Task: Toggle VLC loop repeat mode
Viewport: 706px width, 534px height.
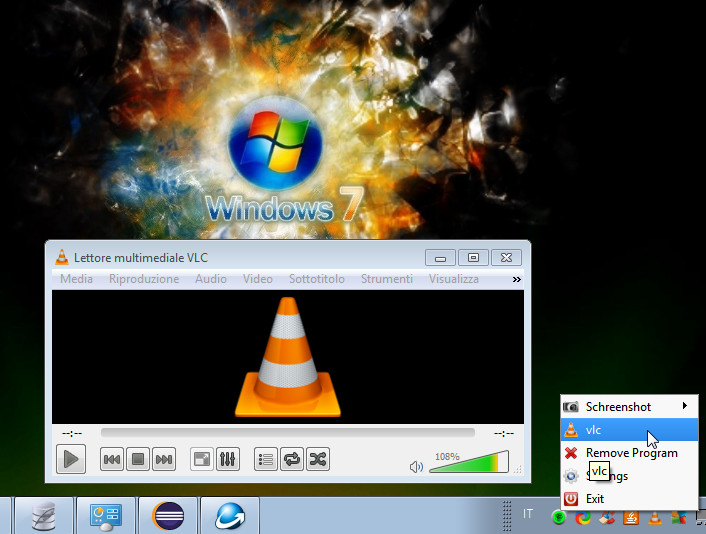Action: (x=292, y=459)
